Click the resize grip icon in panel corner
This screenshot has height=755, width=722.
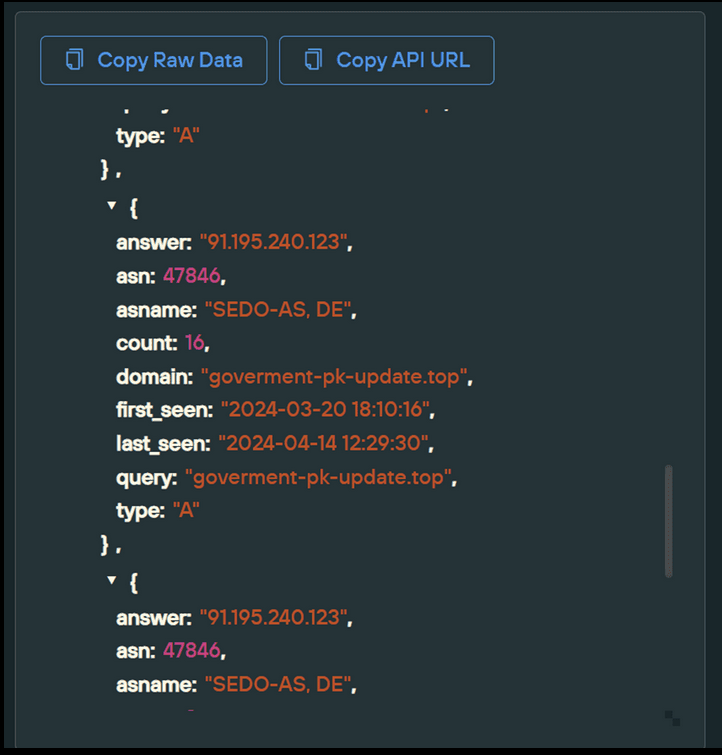(672, 718)
